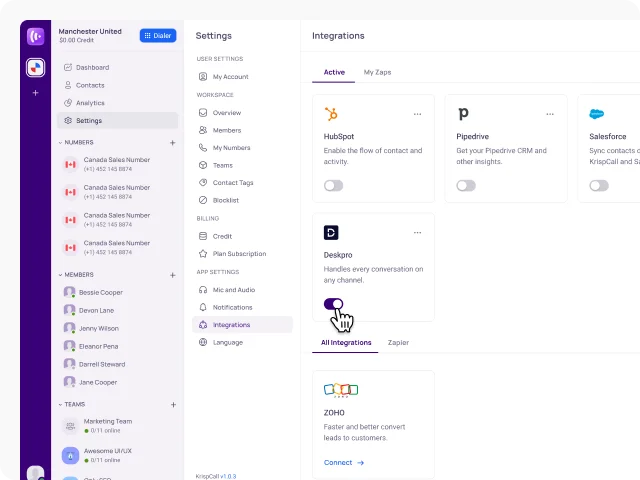Click the ZOHO logo
The image size is (640, 480).
341,390
